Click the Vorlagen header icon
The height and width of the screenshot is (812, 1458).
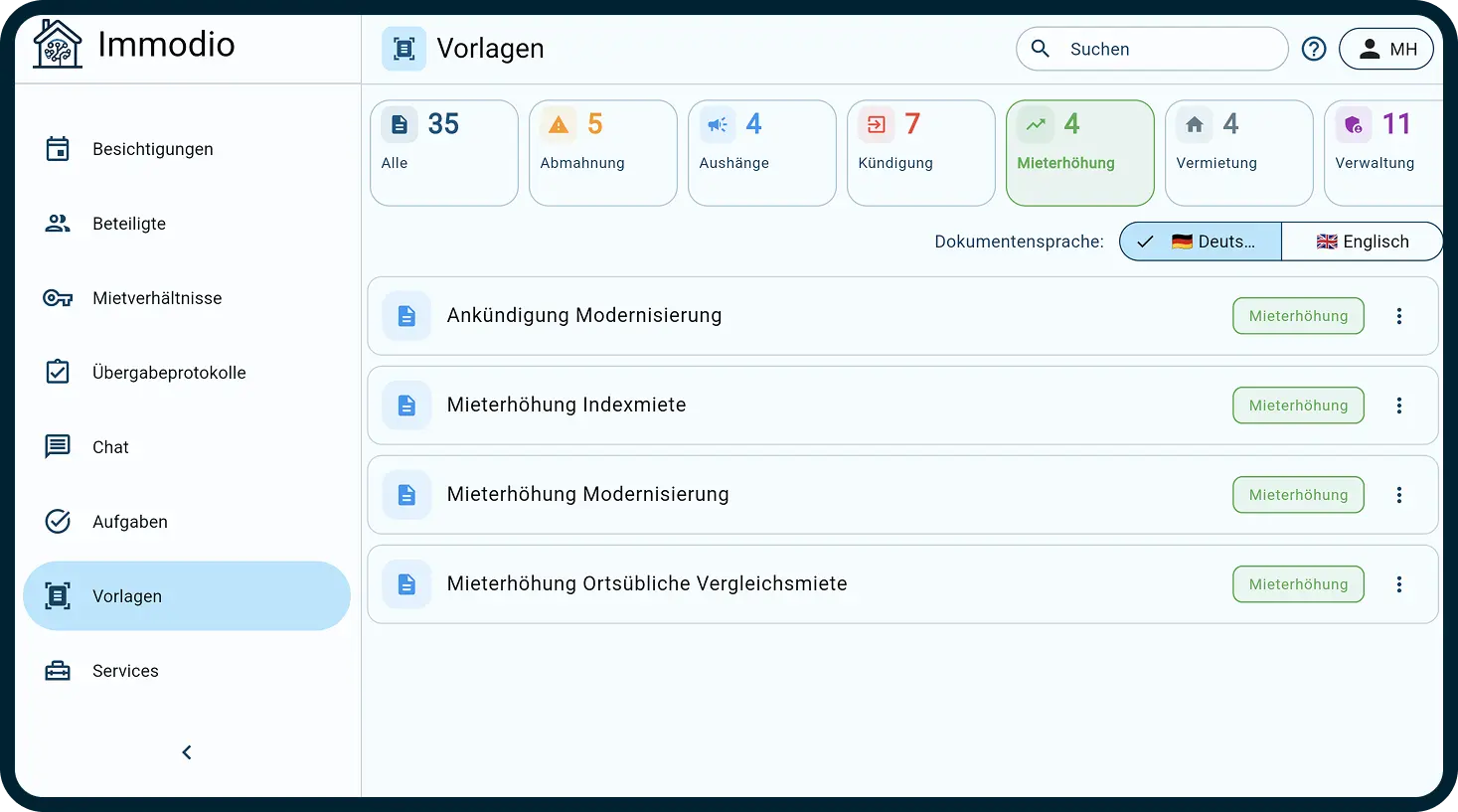coord(405,49)
